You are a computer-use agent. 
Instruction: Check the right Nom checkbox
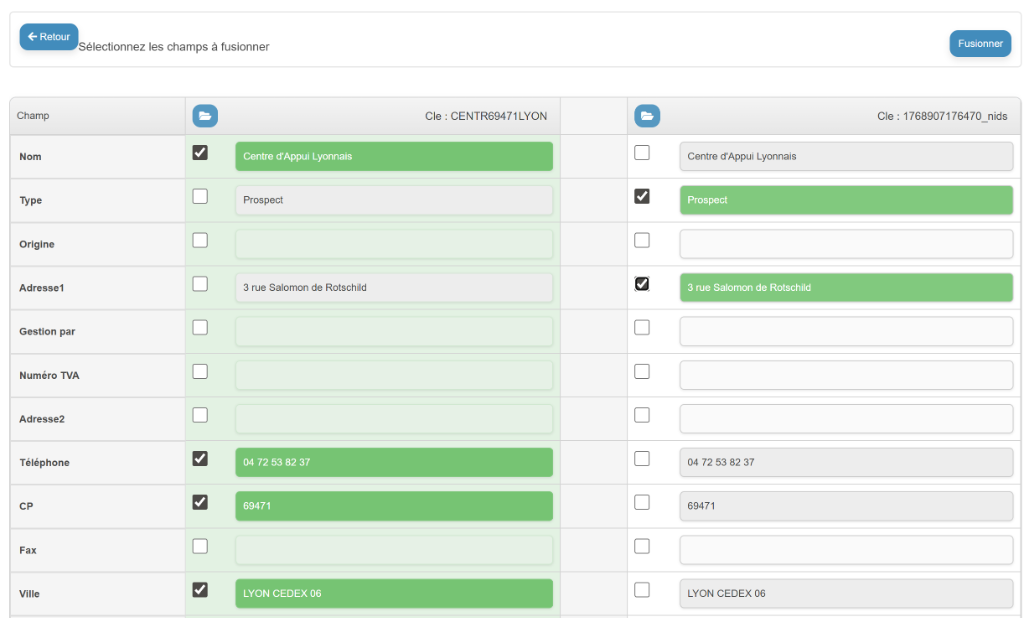pyautogui.click(x=642, y=153)
